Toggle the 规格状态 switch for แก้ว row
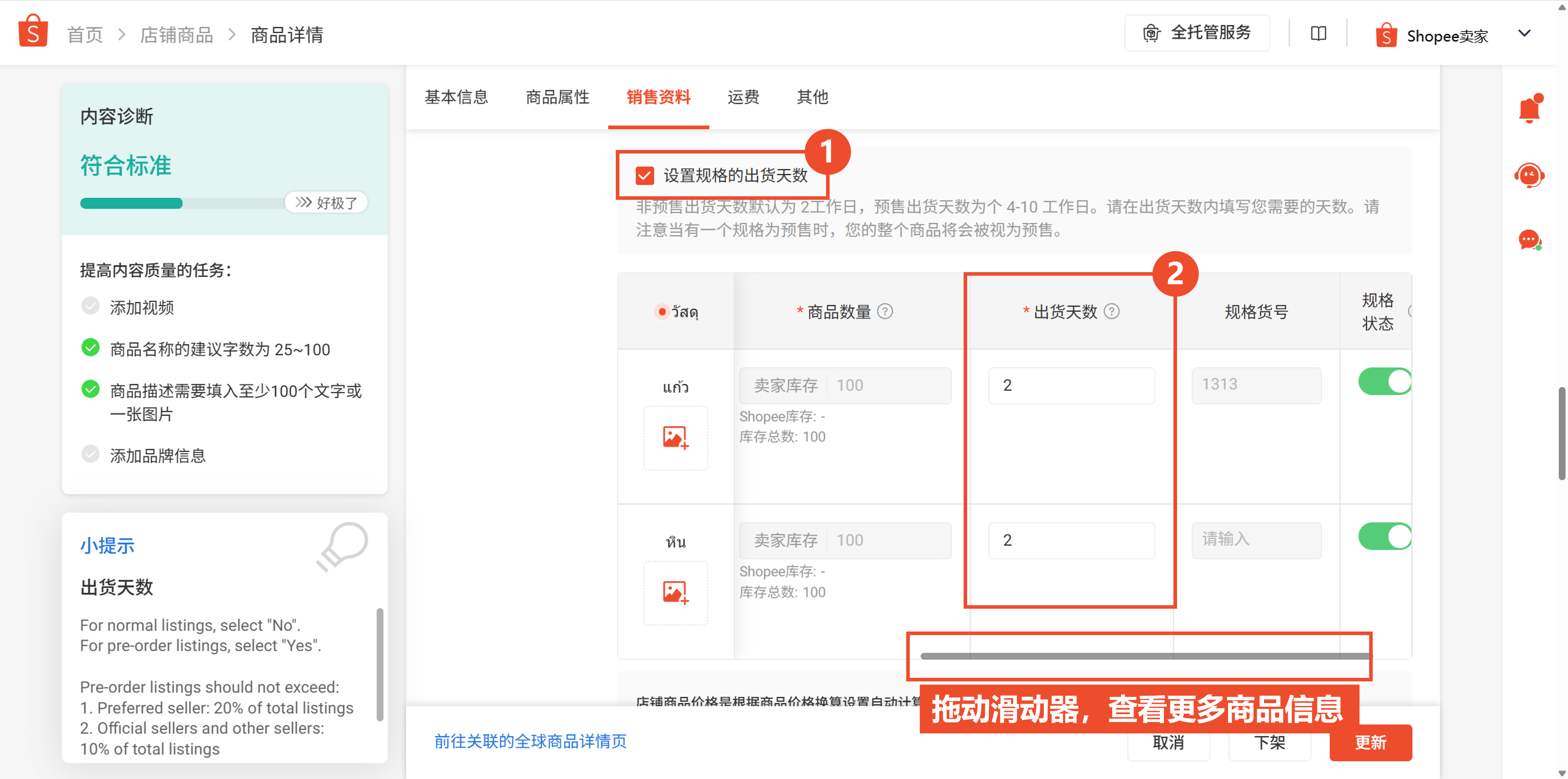 click(1385, 381)
